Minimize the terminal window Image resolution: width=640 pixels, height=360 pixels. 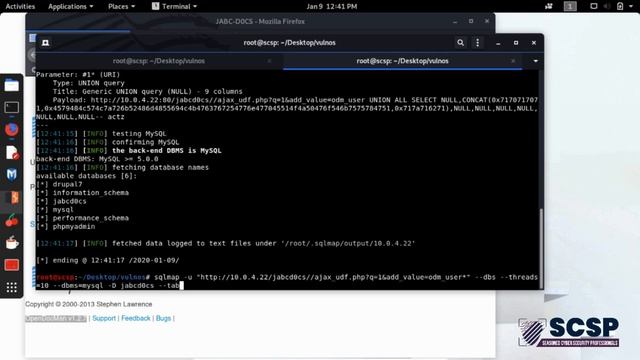[498, 42]
